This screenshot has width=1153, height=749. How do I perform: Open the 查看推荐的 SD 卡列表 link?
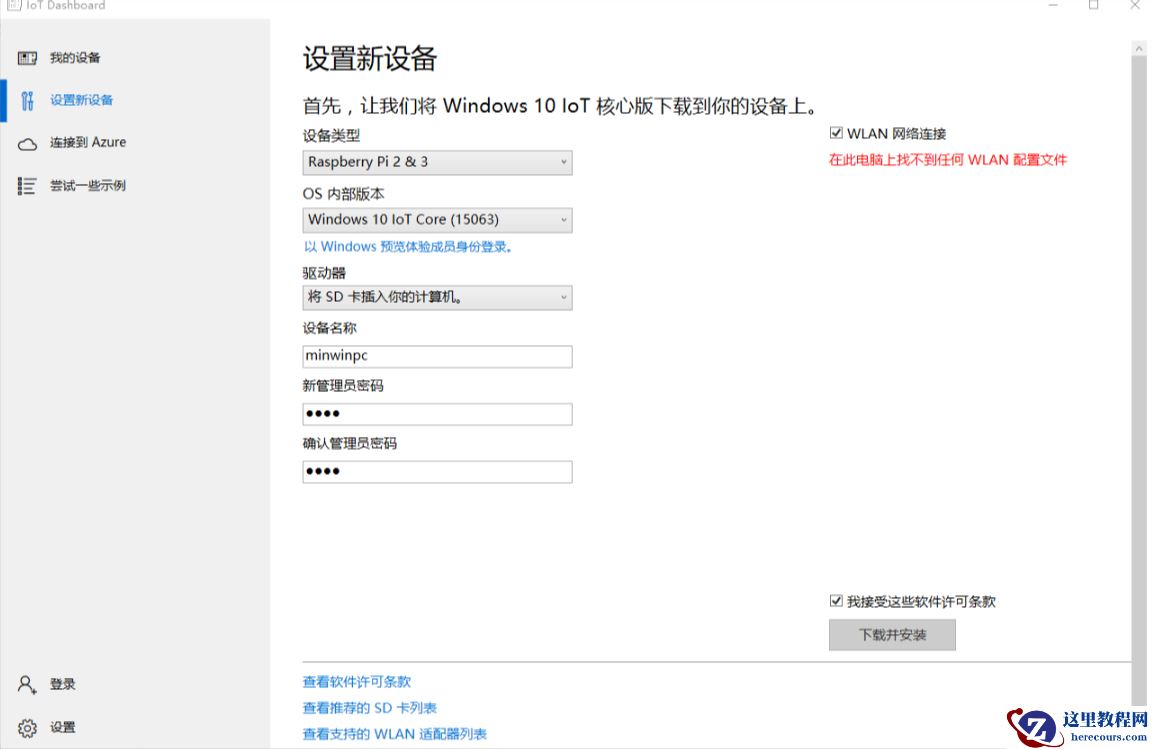pyautogui.click(x=369, y=708)
